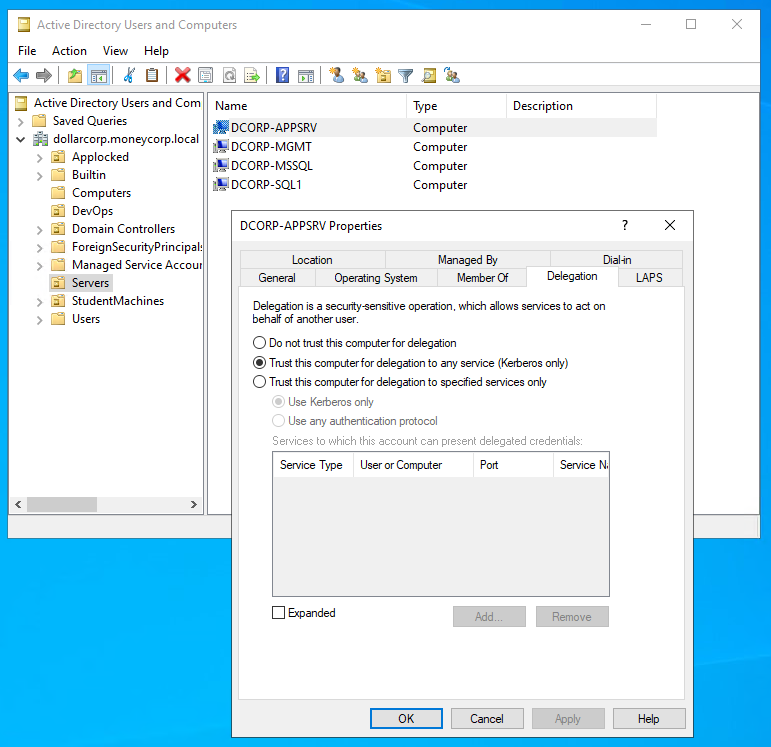771x747 pixels.
Task: Expand the Domain Controllers tree node
Action: point(39,229)
